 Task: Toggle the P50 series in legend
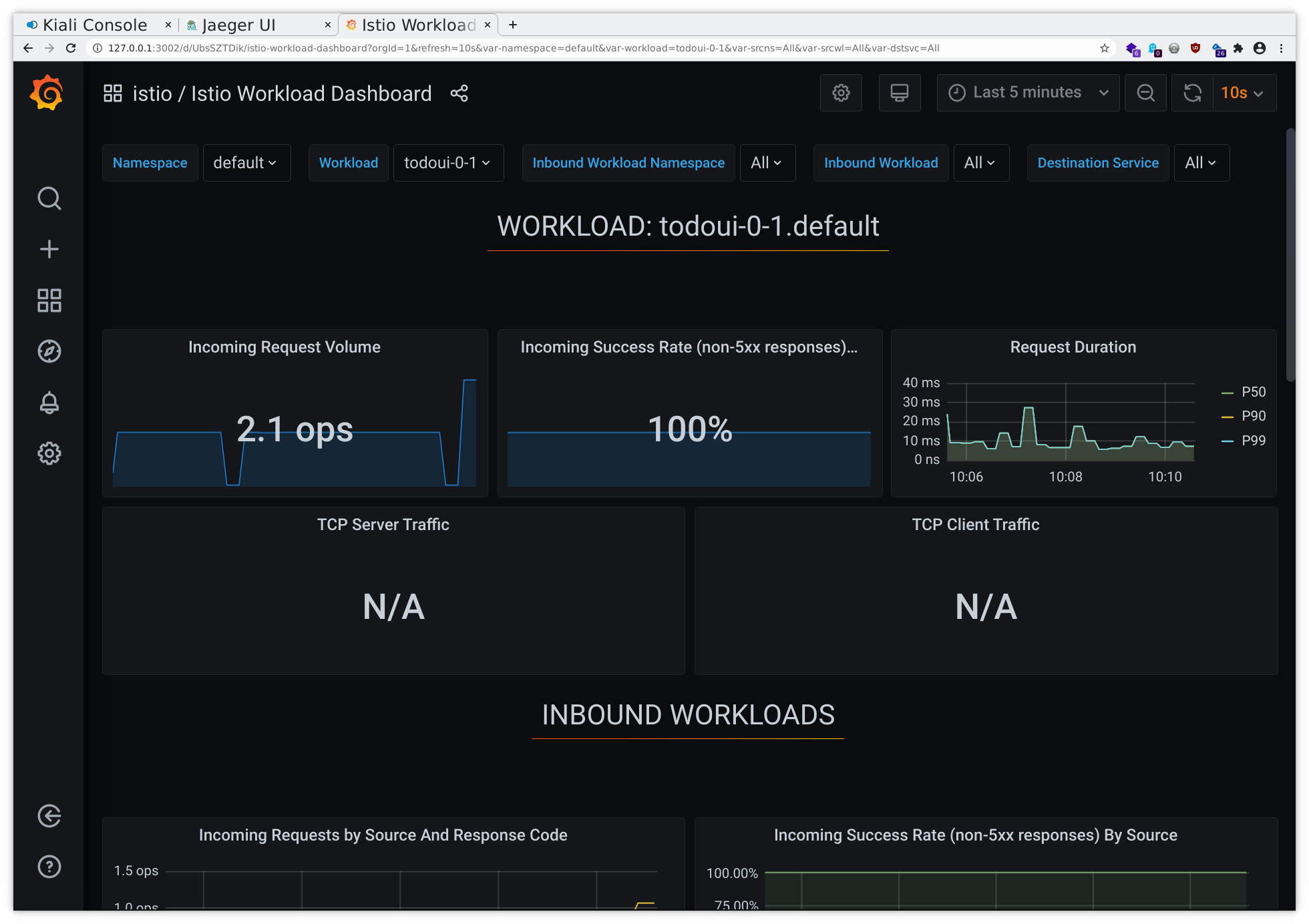tap(1253, 392)
